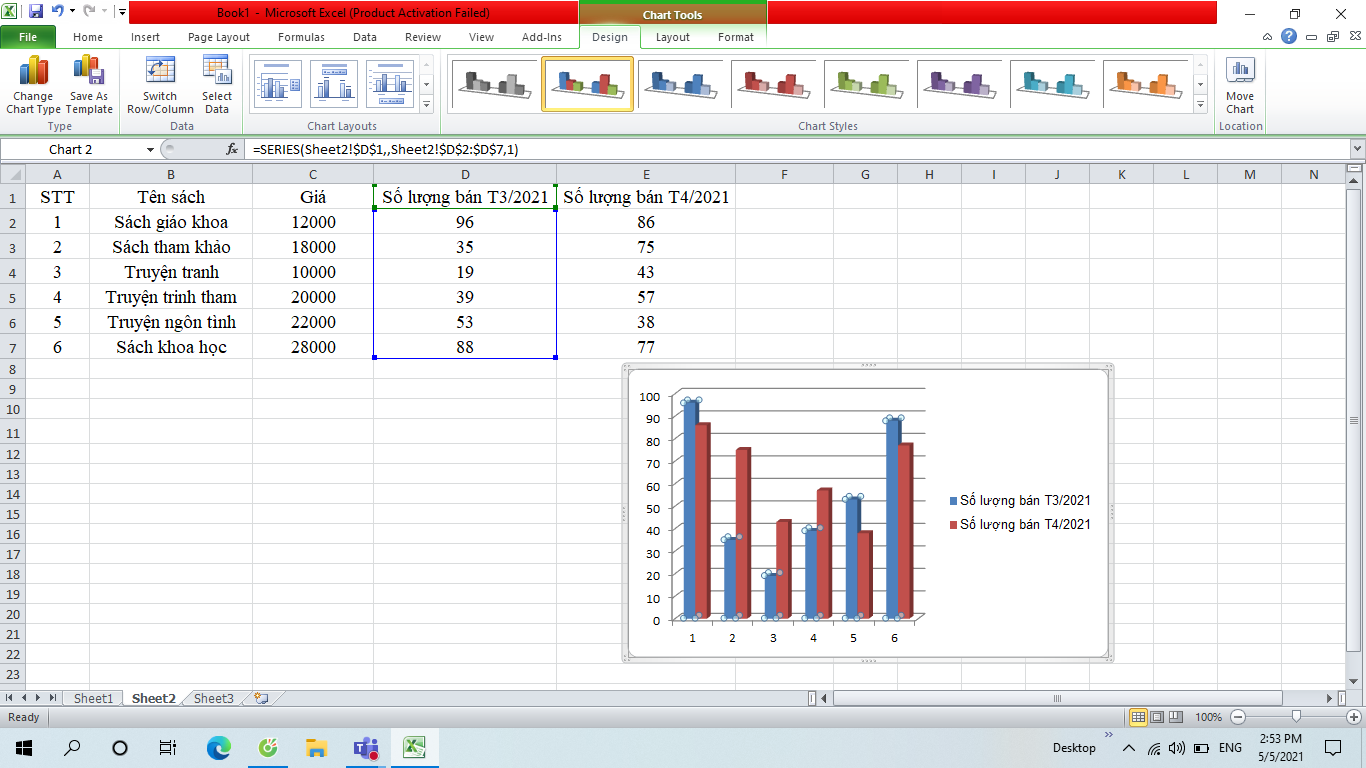Switch Row/Column of chart data
The image size is (1366, 768).
pyautogui.click(x=160, y=85)
